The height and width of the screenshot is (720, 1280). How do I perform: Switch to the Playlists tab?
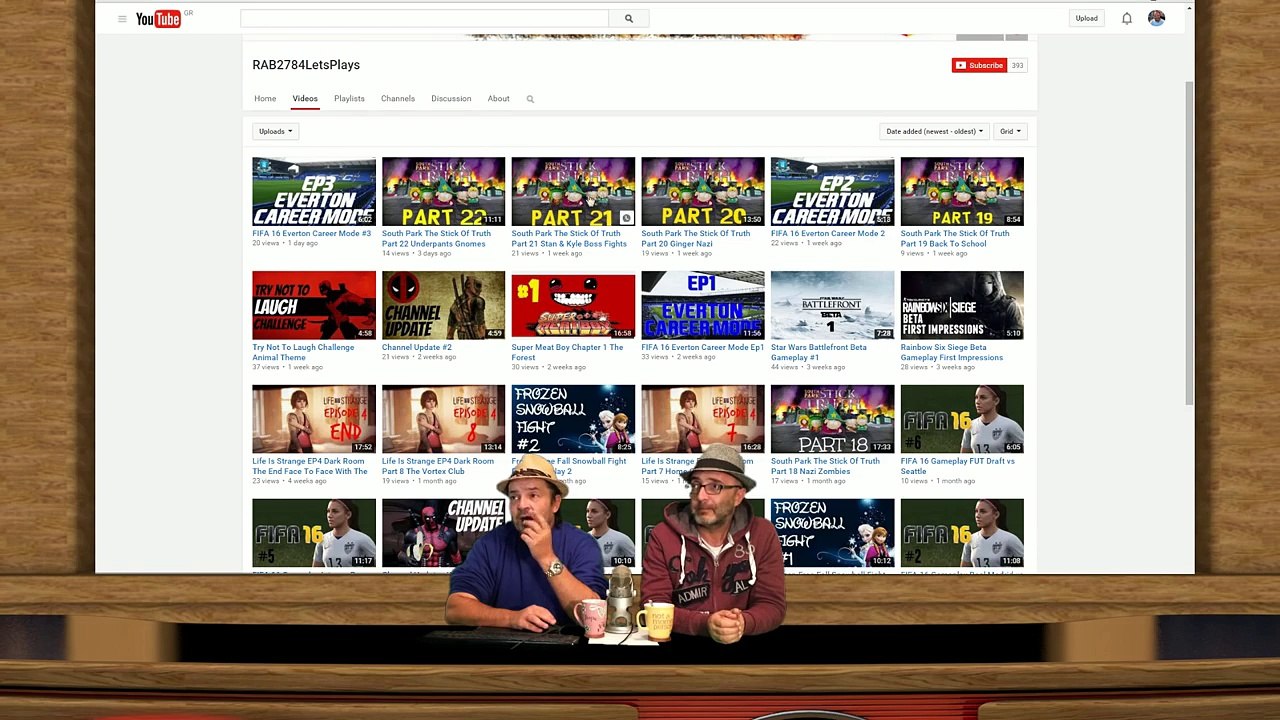tap(349, 99)
